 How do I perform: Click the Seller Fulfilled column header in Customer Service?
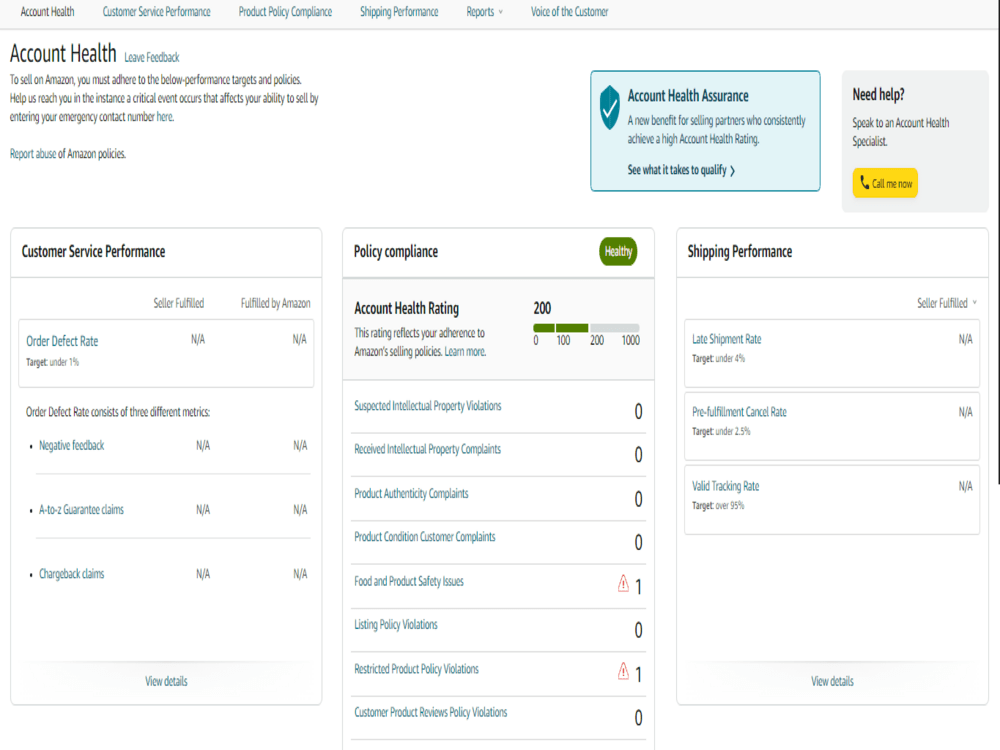[179, 303]
